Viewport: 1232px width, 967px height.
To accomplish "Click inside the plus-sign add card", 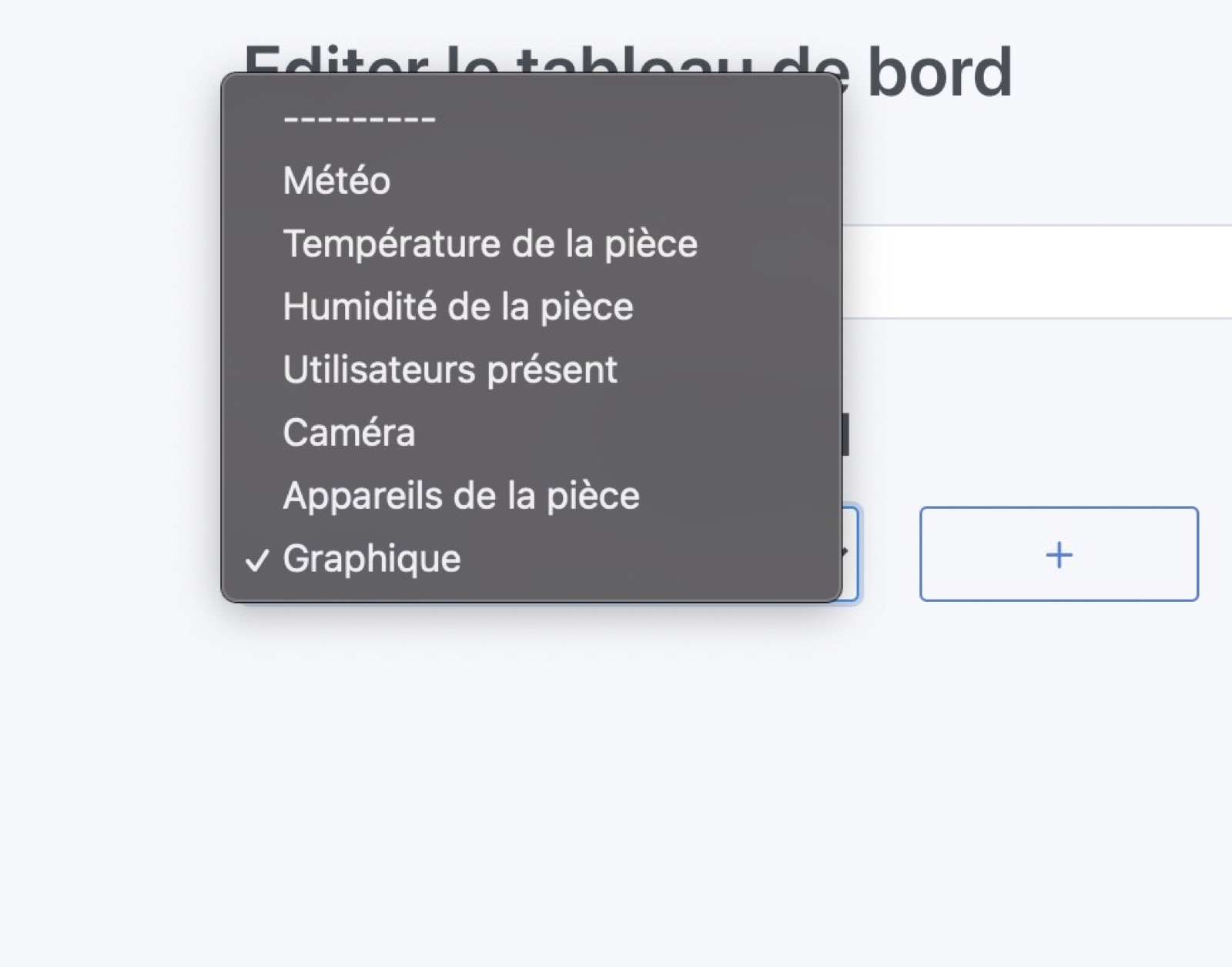I will click(x=1059, y=554).
